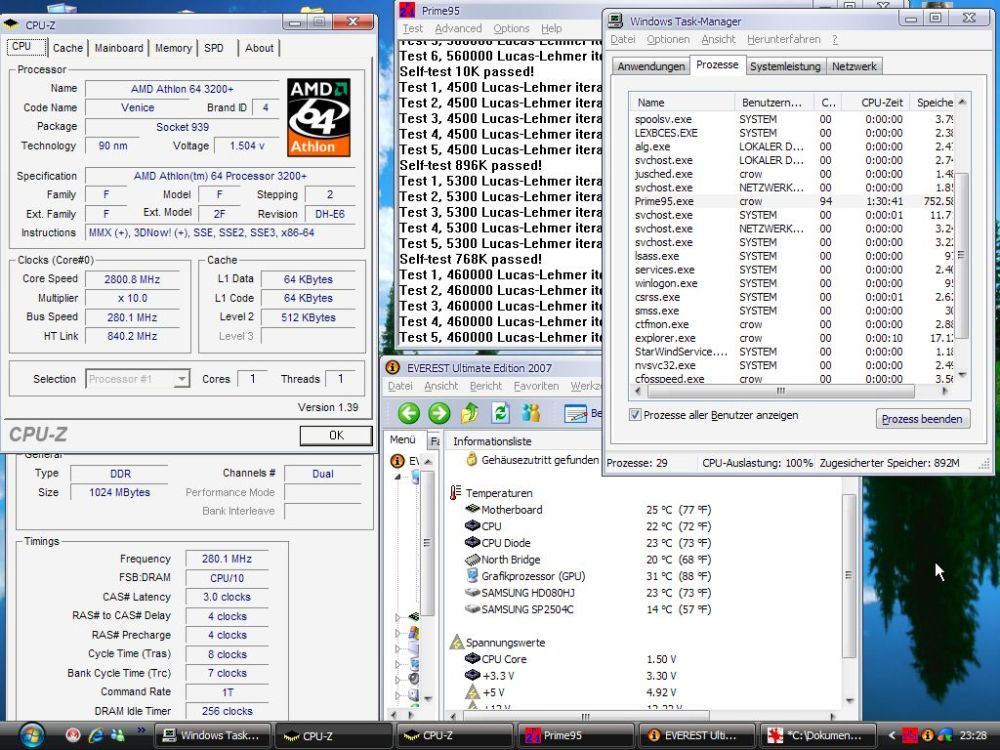Click the EVEREST title bar info icon
The height and width of the screenshot is (750, 1000).
click(x=393, y=367)
